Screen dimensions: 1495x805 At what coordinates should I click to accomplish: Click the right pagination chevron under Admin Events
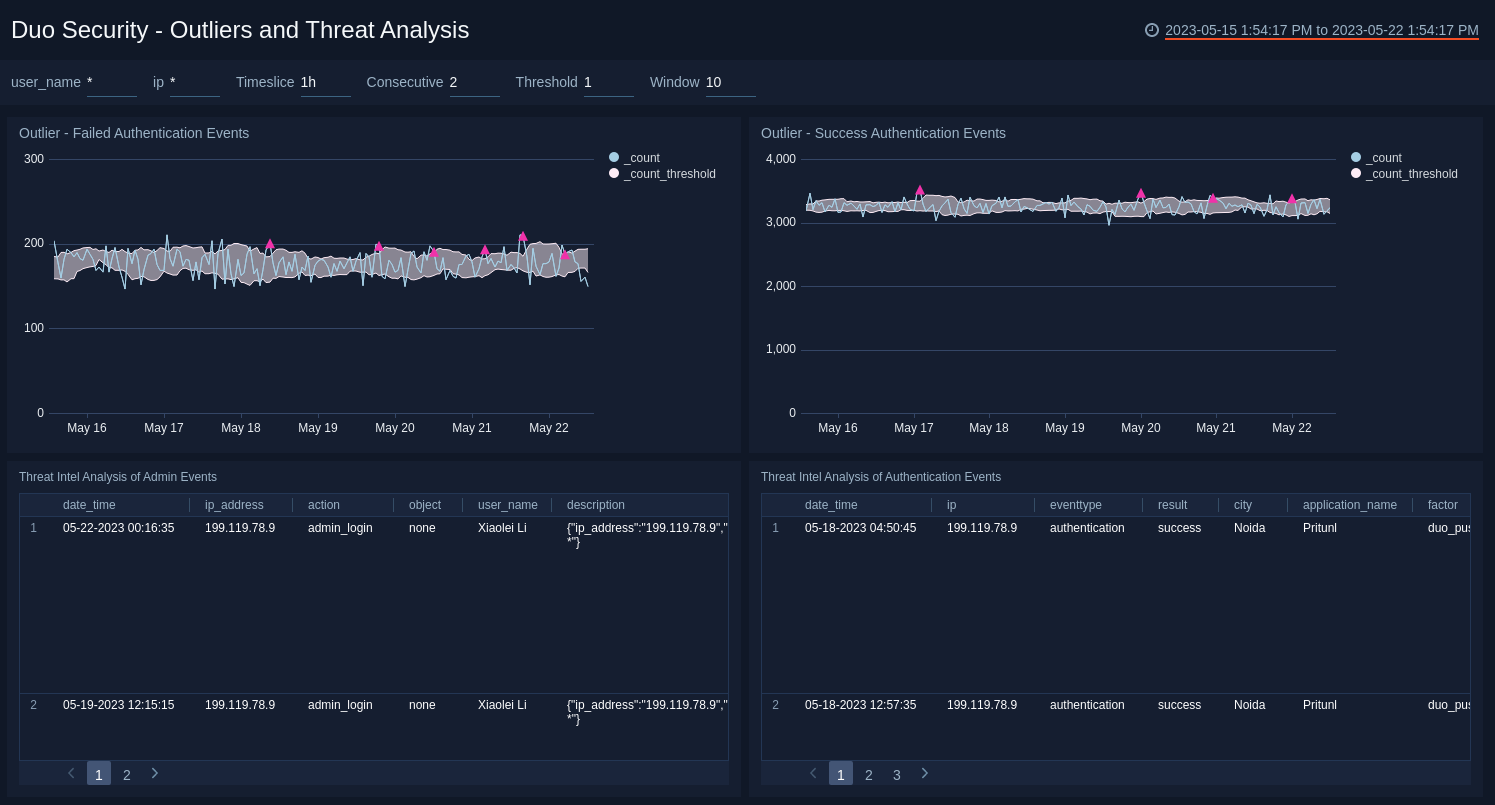tap(155, 773)
